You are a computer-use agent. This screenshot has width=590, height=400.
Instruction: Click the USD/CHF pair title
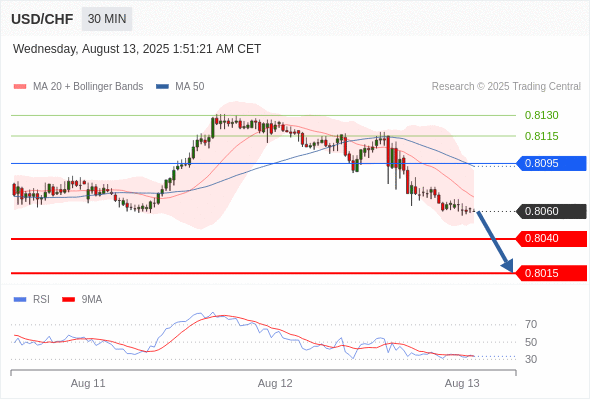[x=42, y=19]
